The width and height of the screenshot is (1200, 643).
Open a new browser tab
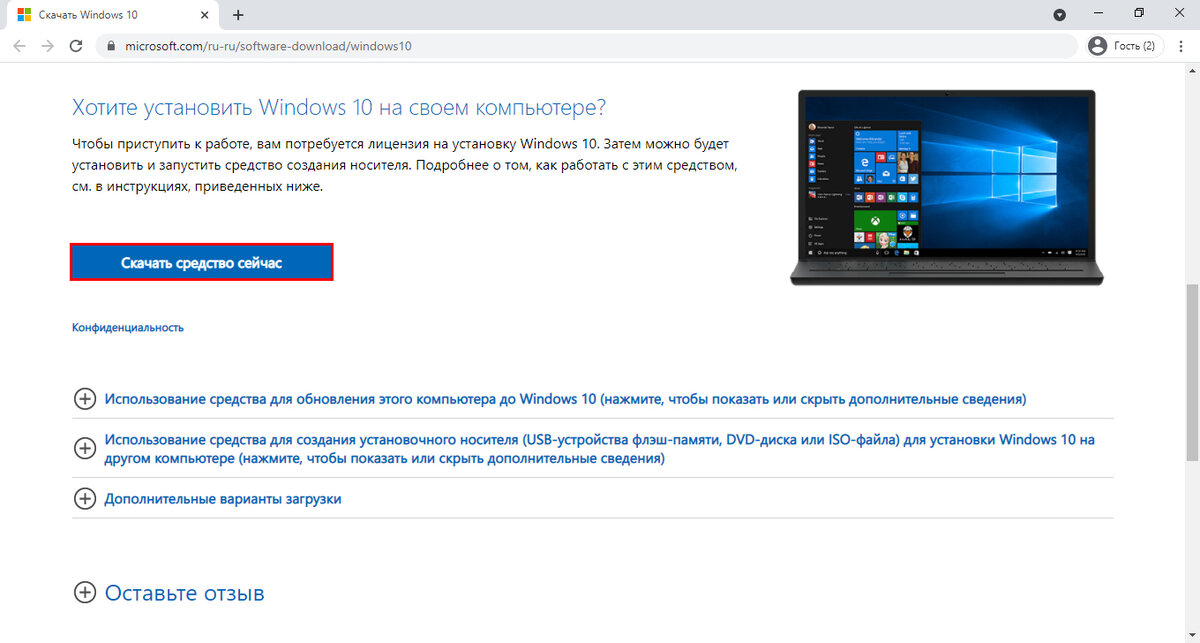pyautogui.click(x=237, y=14)
